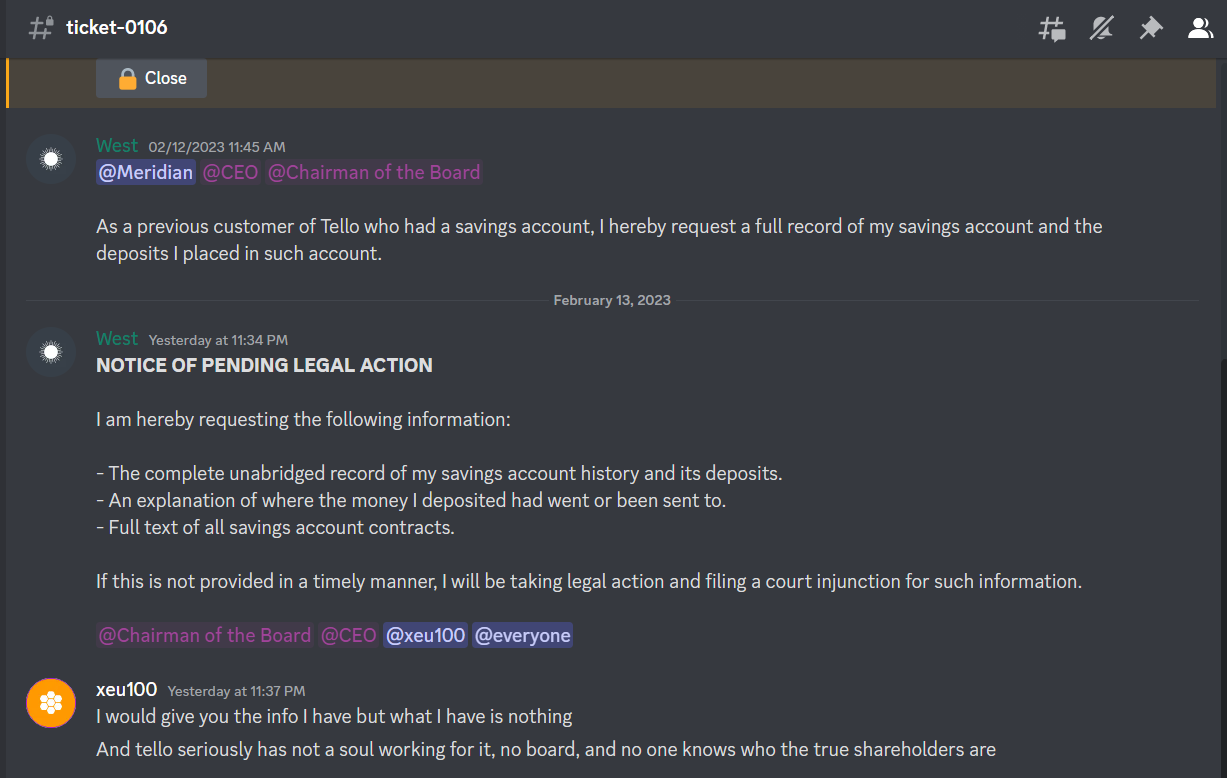
Task: Click the @xeu100 mention
Action: click(426, 635)
